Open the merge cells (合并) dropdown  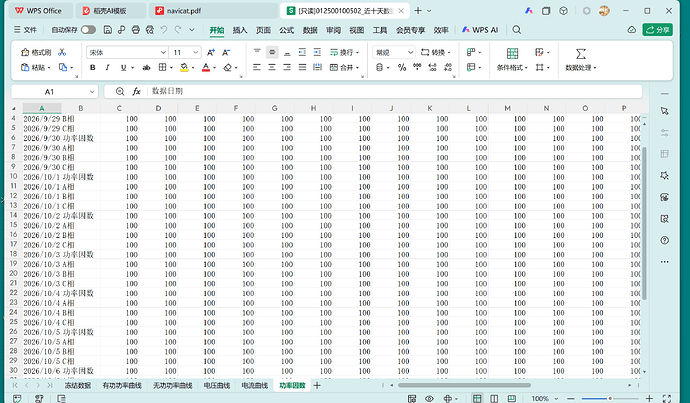344,67
